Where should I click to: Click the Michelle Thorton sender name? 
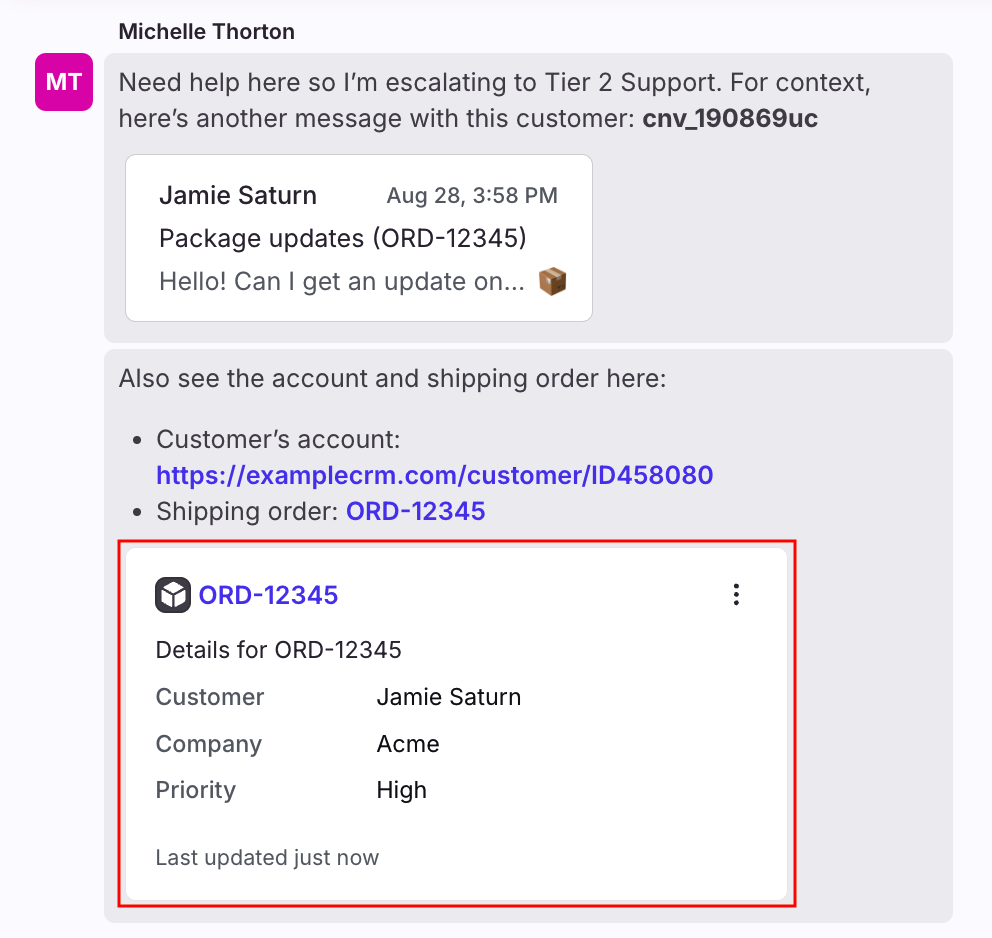pyautogui.click(x=207, y=32)
